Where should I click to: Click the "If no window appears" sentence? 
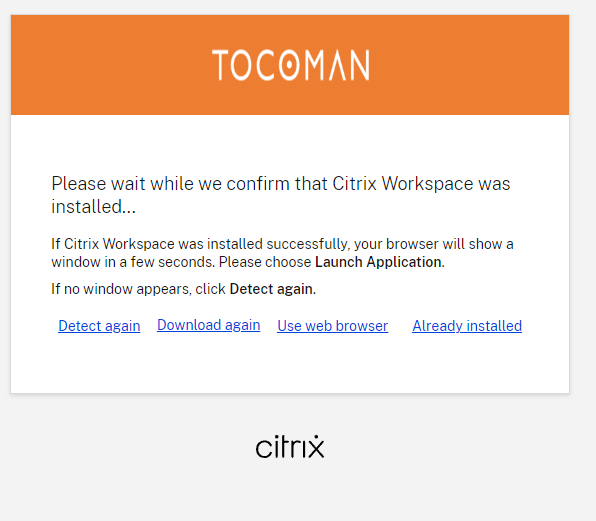point(184,289)
